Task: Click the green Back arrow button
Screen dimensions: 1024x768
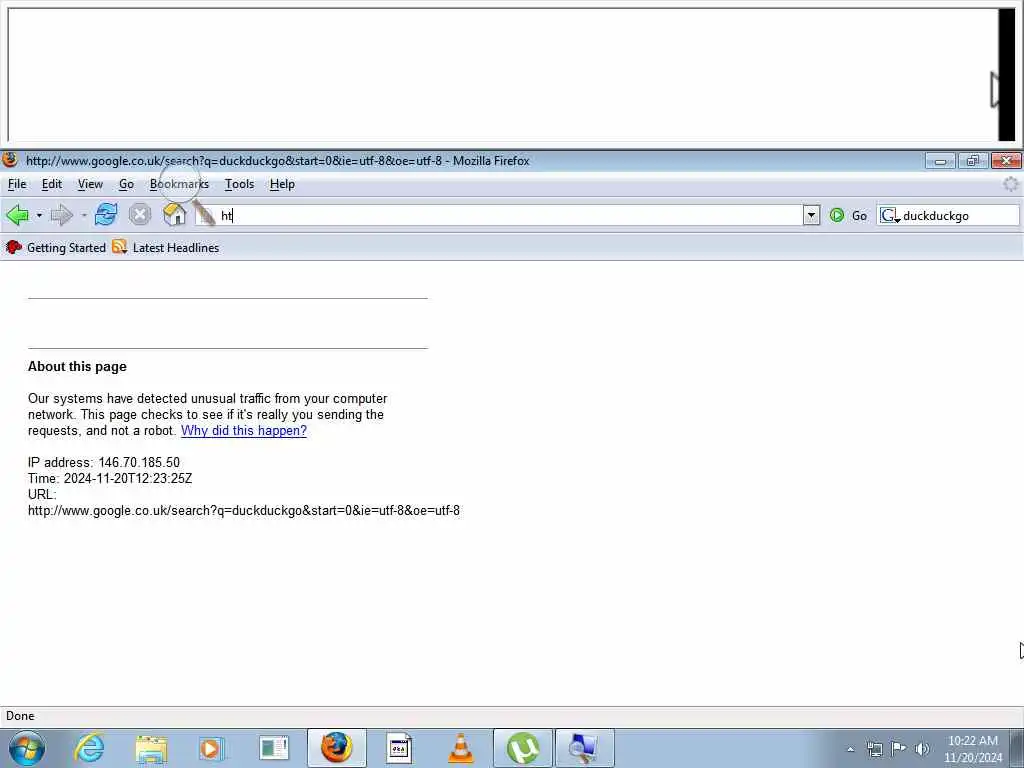Action: pyautogui.click(x=18, y=215)
